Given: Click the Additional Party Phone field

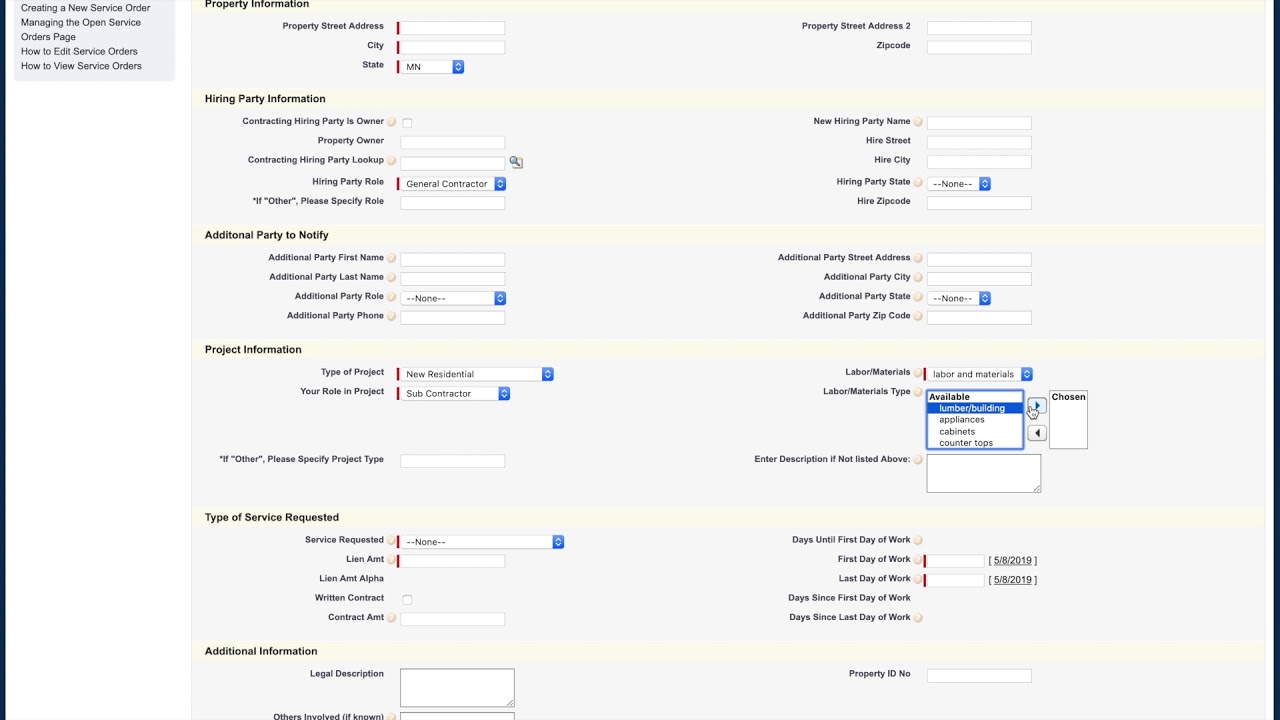Looking at the screenshot, I should click(x=453, y=317).
